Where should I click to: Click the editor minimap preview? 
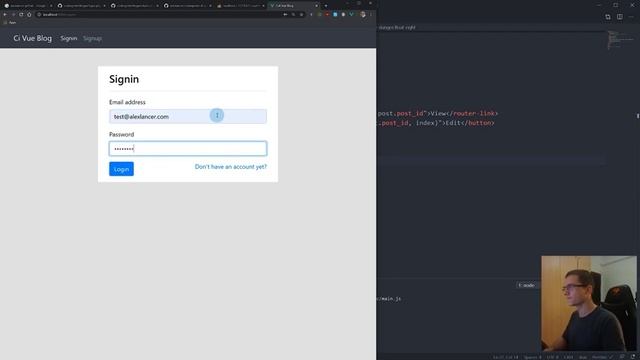(620, 40)
